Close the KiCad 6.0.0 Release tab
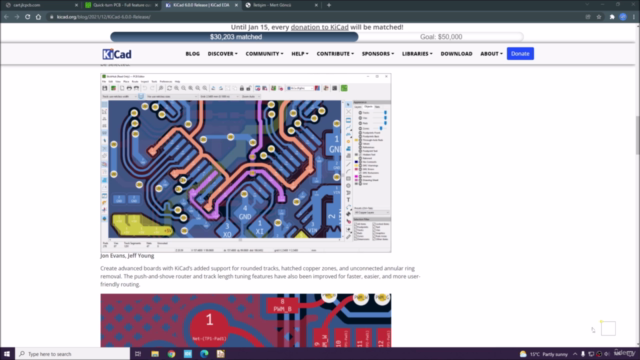The width and height of the screenshot is (640, 360). [x=236, y=5]
